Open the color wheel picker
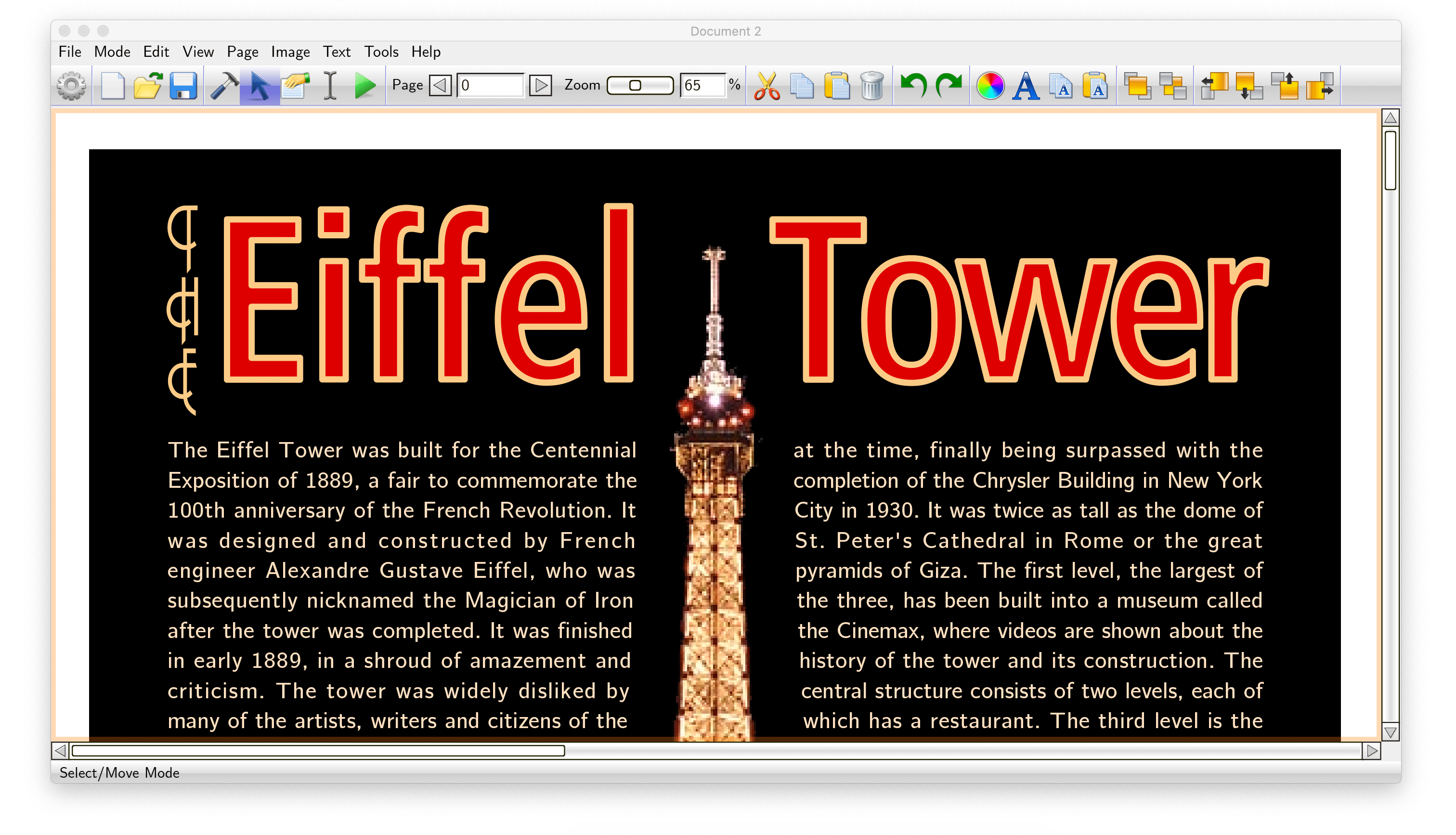The image size is (1456, 835). (x=990, y=86)
